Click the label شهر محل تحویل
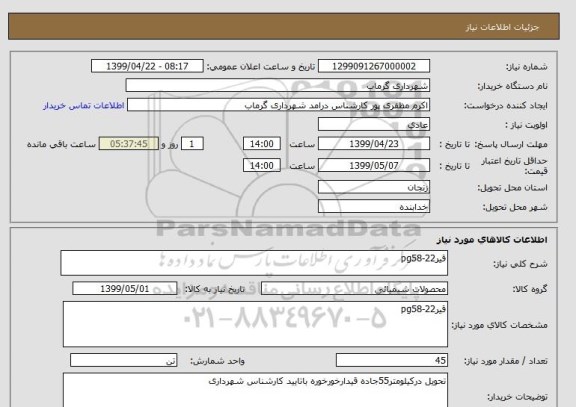 [515, 207]
